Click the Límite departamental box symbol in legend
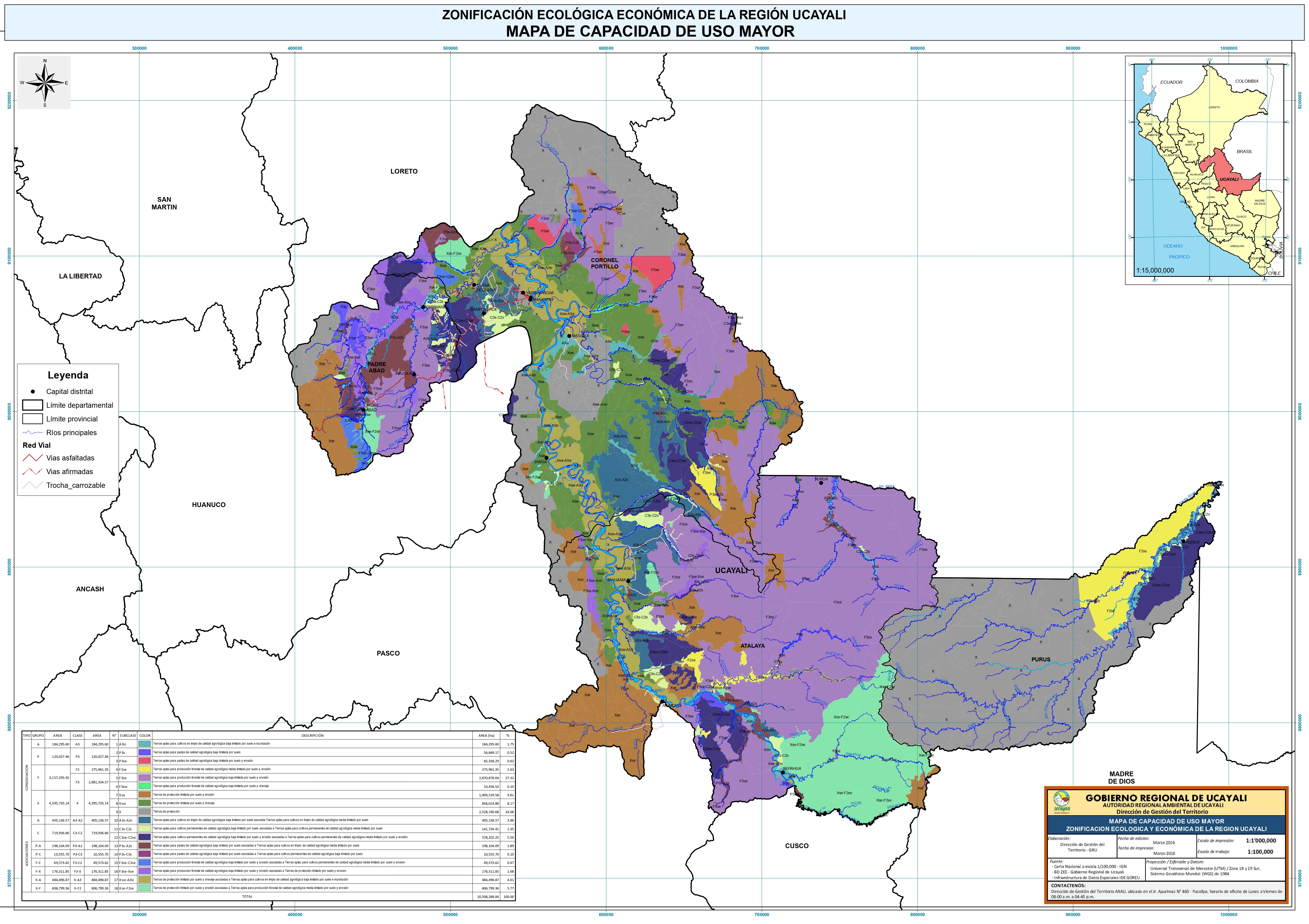The image size is (1309, 924). 32,405
